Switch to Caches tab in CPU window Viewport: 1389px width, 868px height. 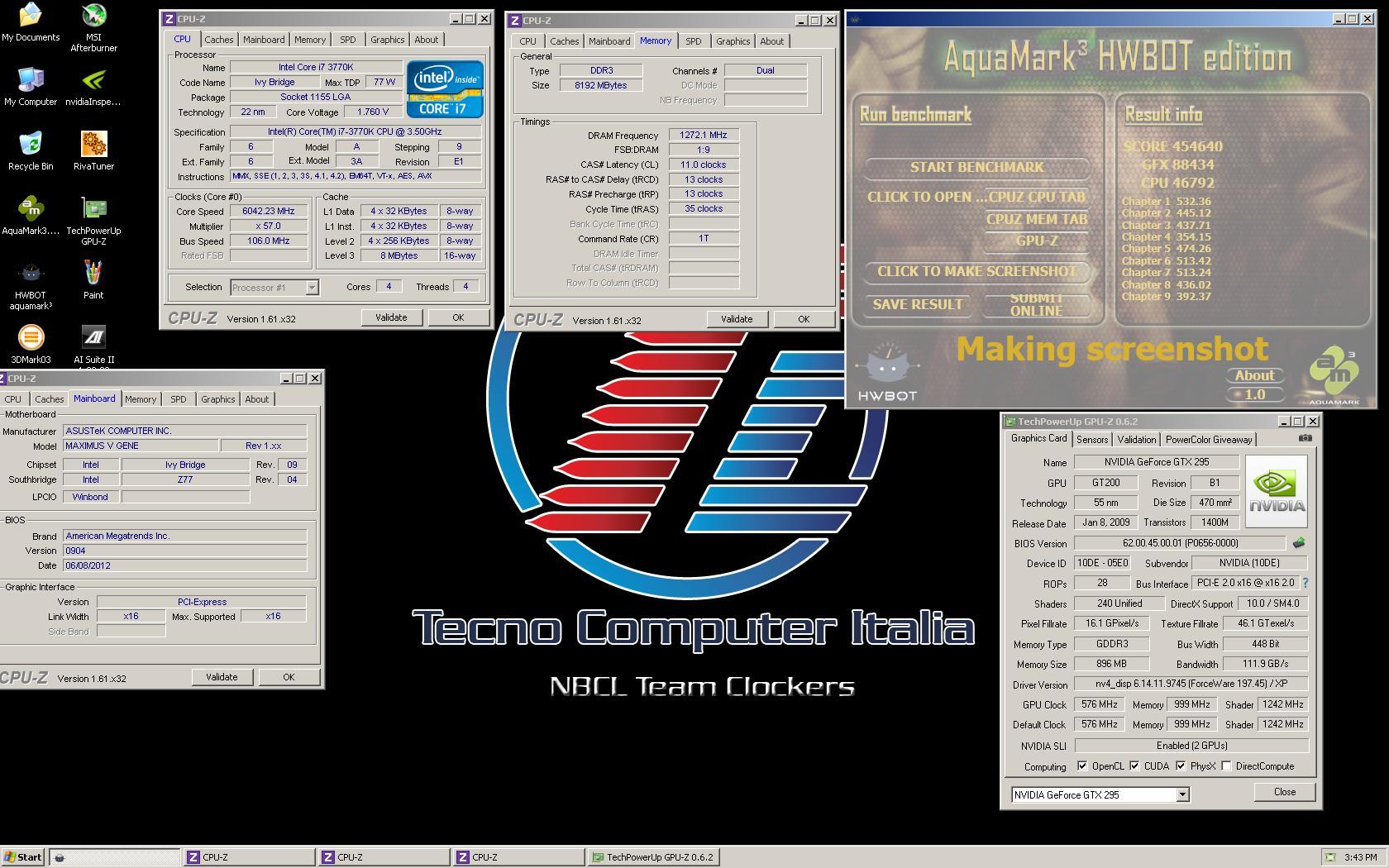click(219, 40)
